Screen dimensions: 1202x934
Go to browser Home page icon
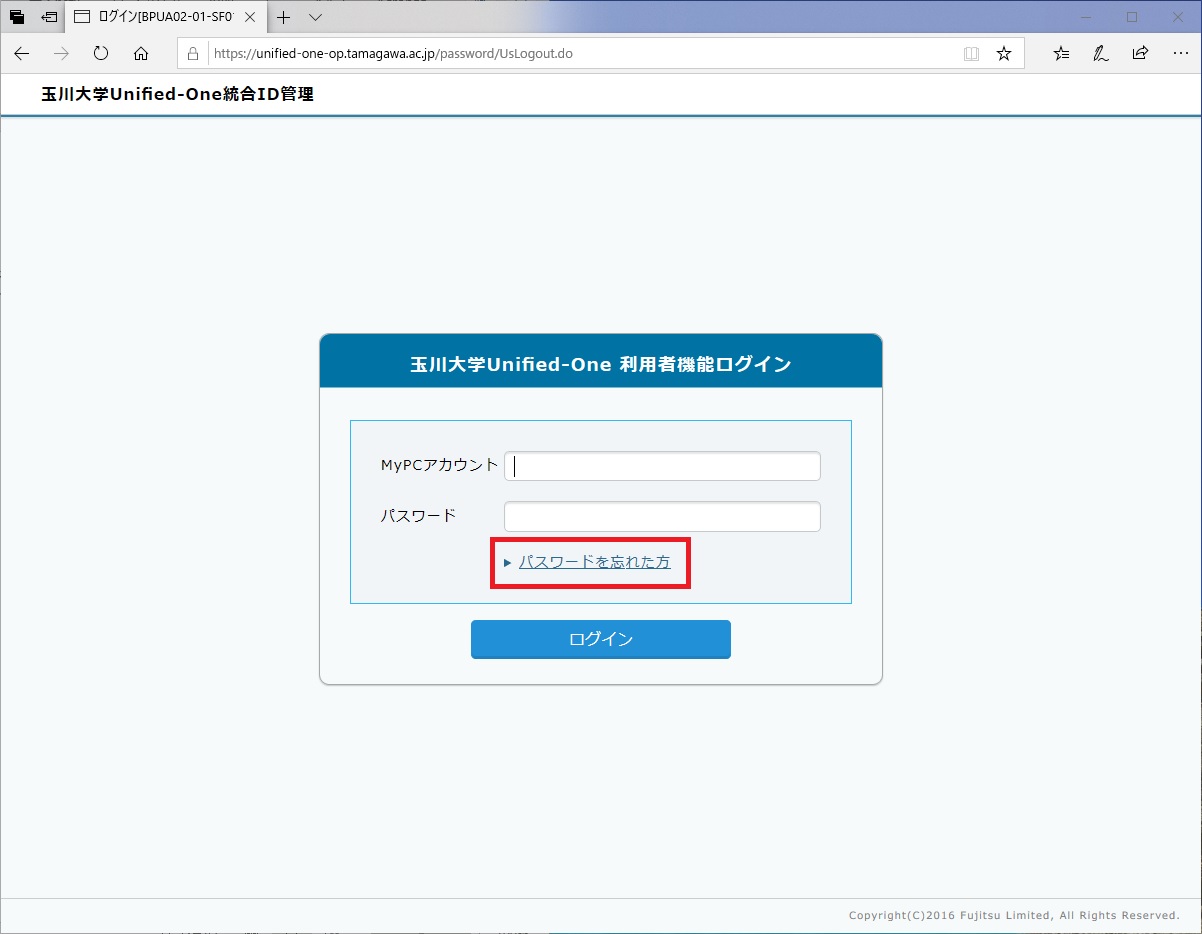tap(141, 54)
